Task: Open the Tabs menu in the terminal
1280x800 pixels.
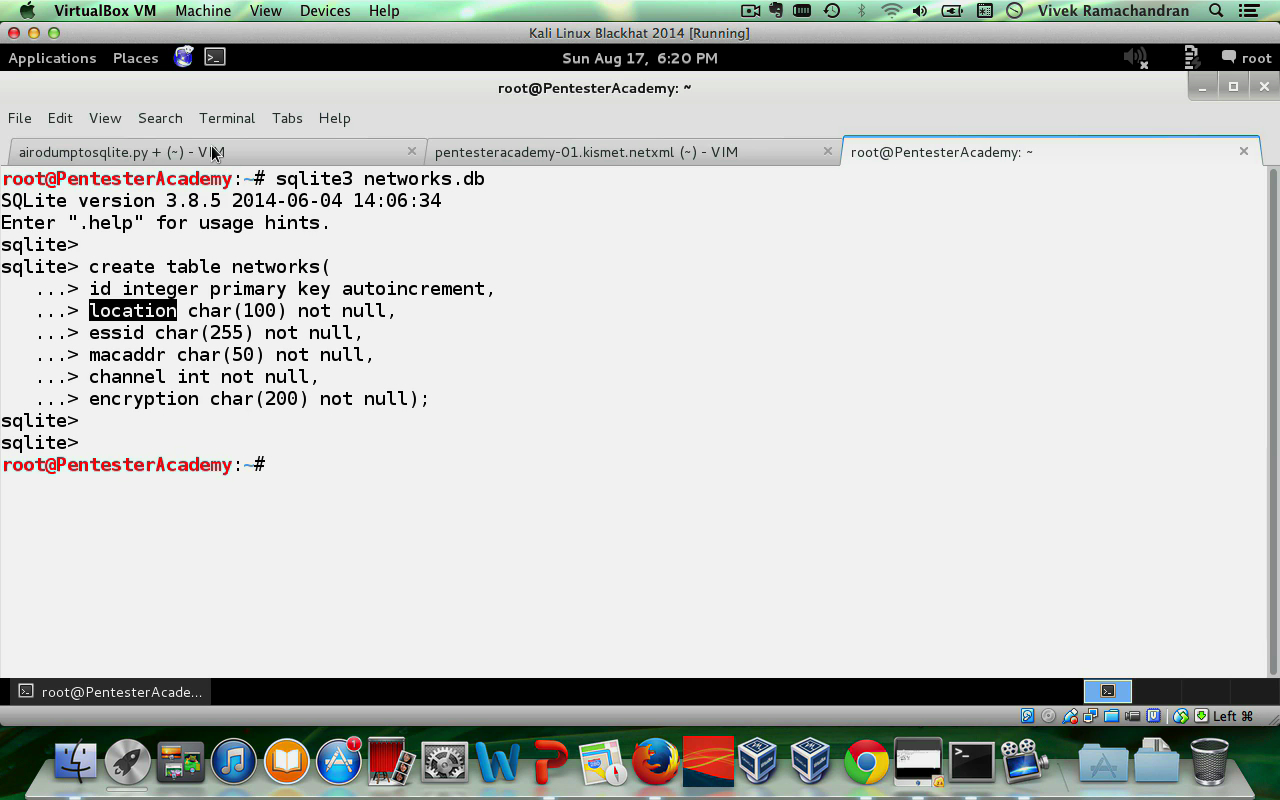Action: click(x=287, y=118)
